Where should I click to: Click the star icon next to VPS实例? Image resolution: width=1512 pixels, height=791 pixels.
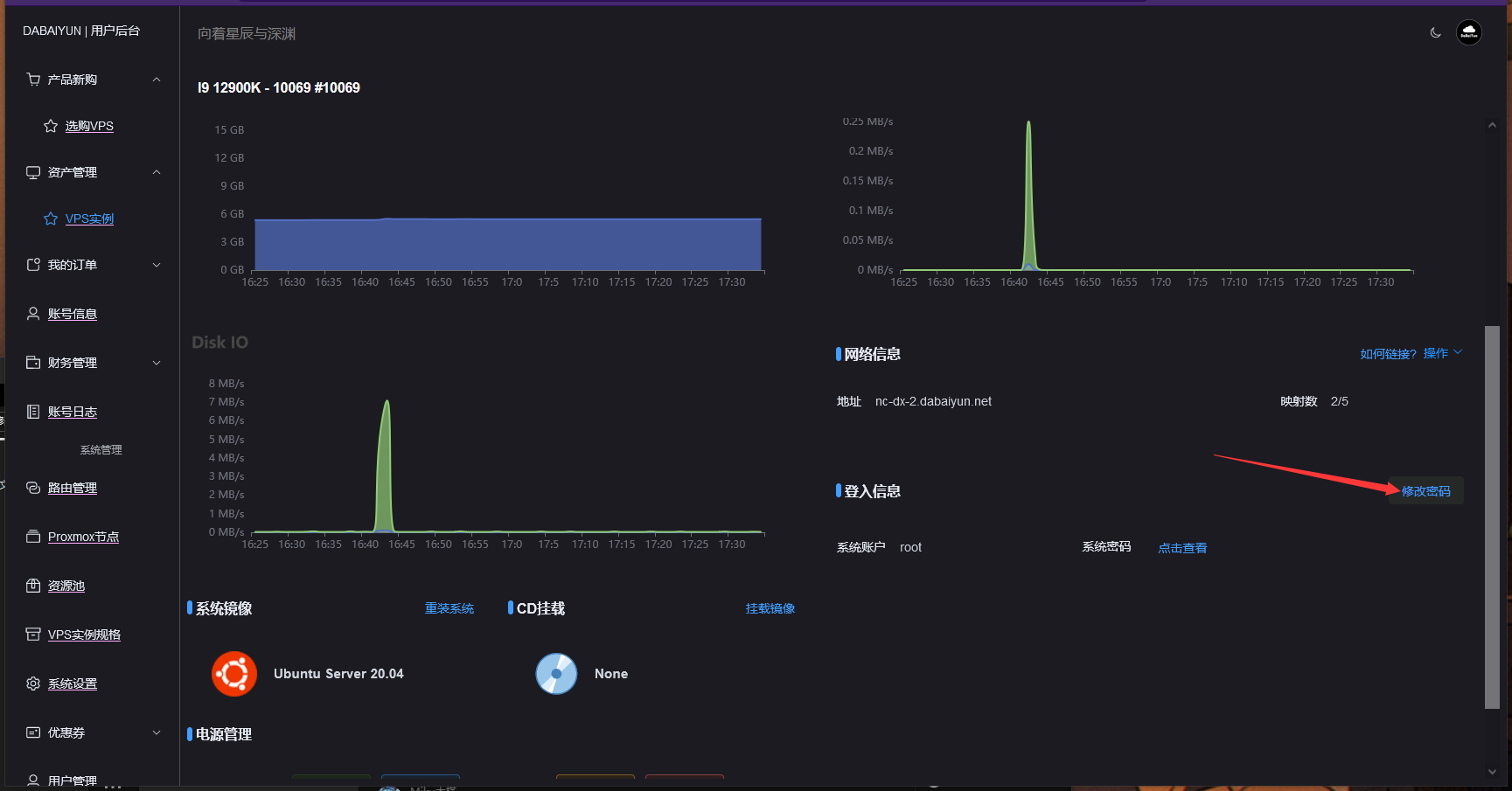[x=51, y=219]
